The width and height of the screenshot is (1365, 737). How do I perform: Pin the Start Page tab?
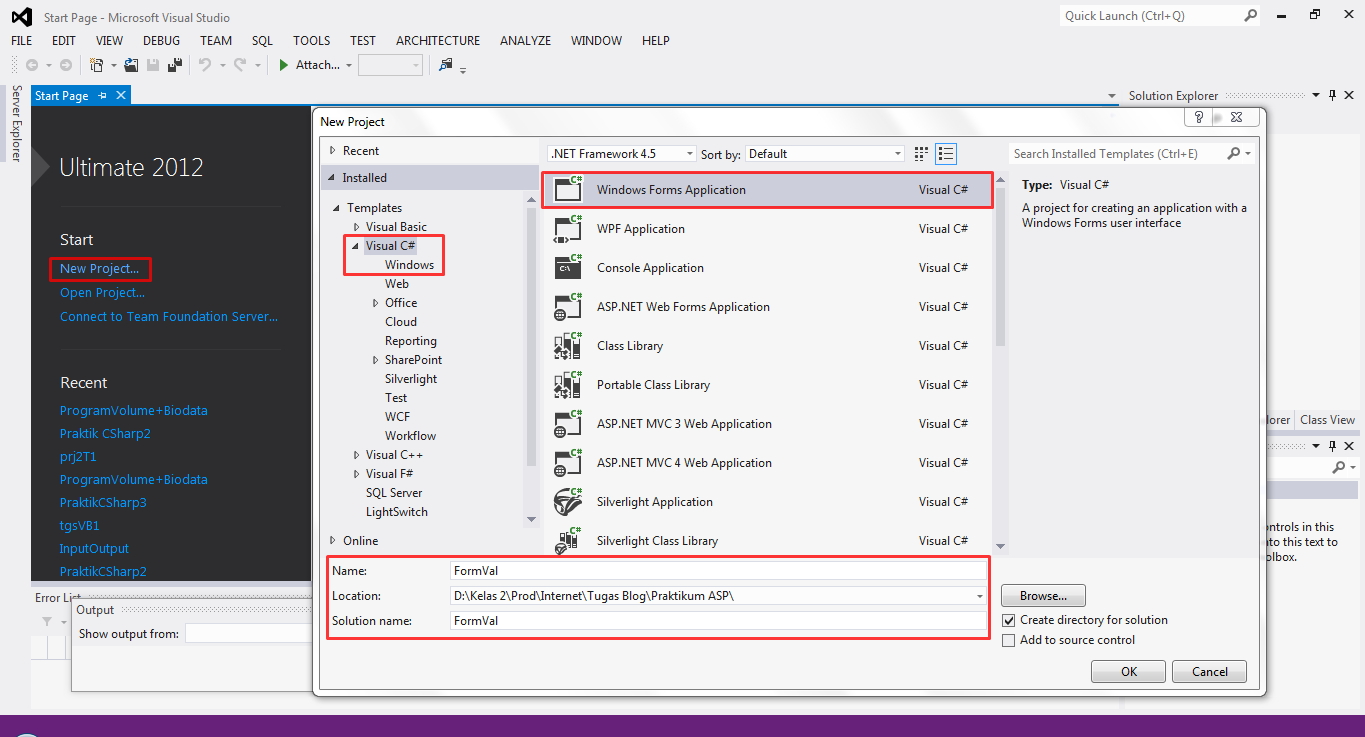(x=101, y=96)
